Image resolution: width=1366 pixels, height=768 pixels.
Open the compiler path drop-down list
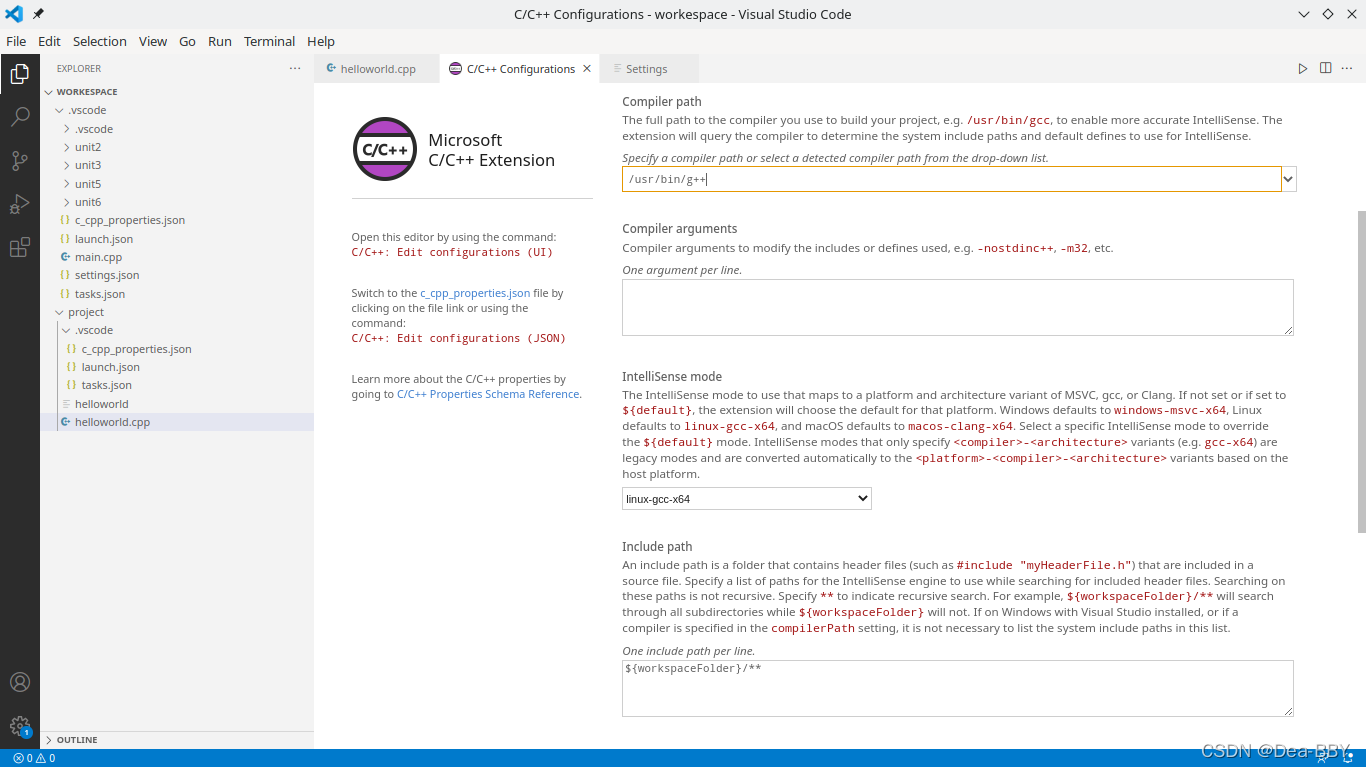1288,179
